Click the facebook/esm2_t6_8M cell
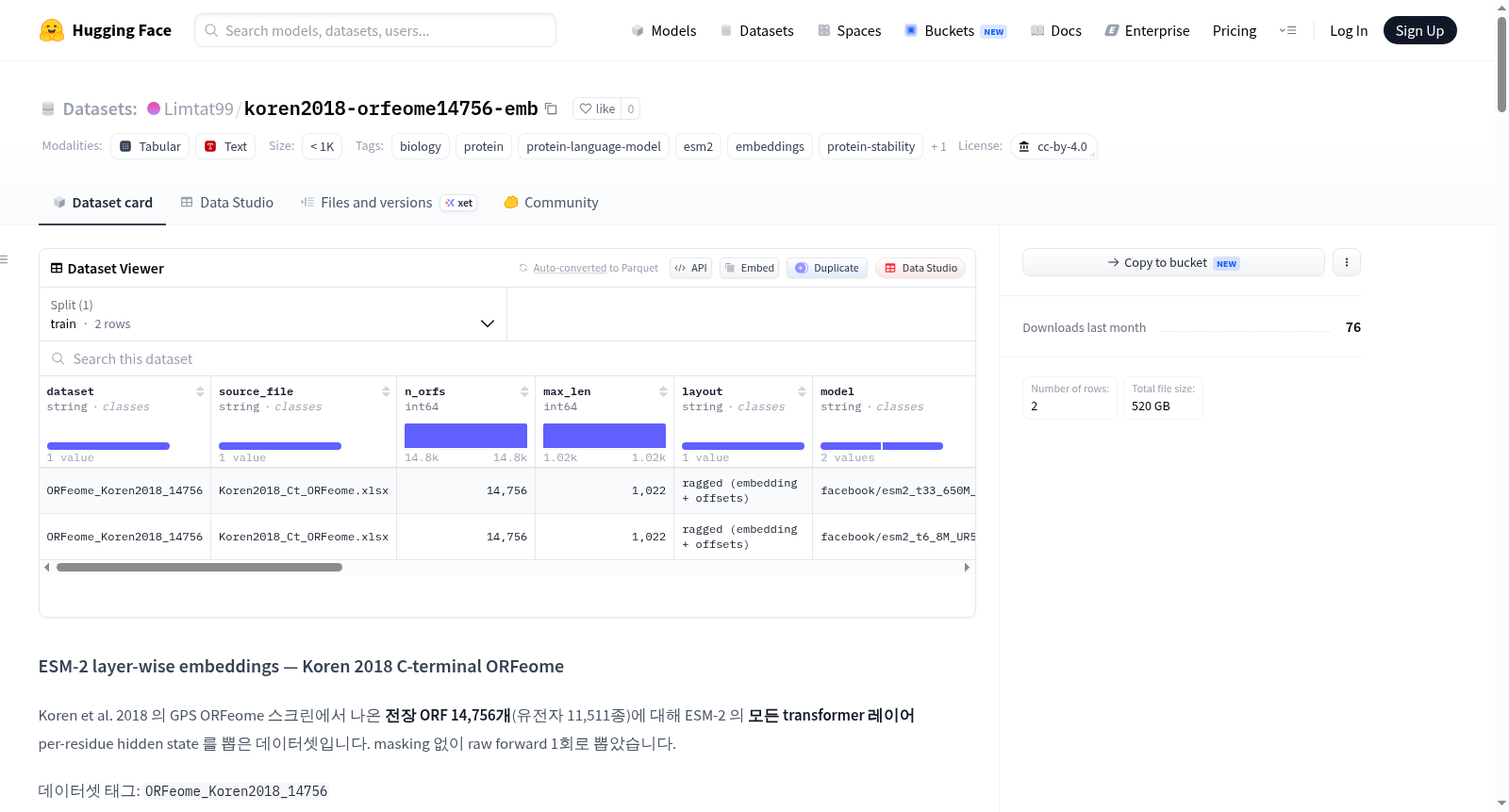Screen dimensions: 1509x812 click(x=894, y=537)
